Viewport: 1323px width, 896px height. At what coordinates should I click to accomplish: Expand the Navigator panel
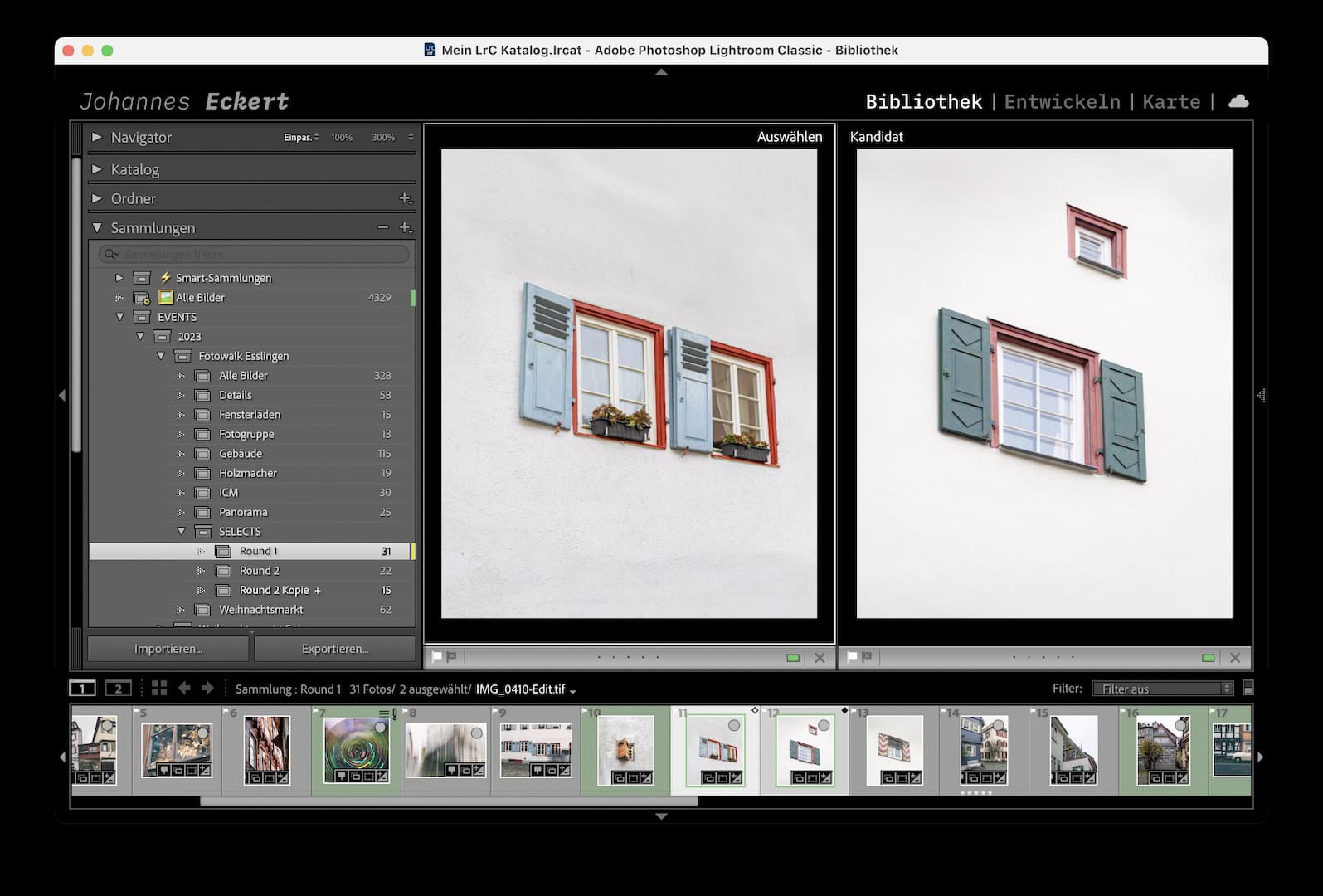click(97, 137)
